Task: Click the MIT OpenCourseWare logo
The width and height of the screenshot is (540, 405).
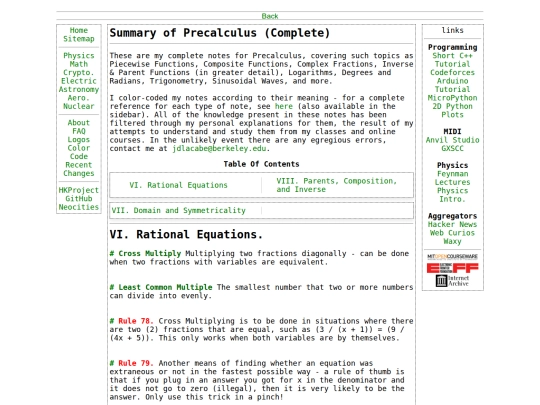Action: [x=452, y=257]
